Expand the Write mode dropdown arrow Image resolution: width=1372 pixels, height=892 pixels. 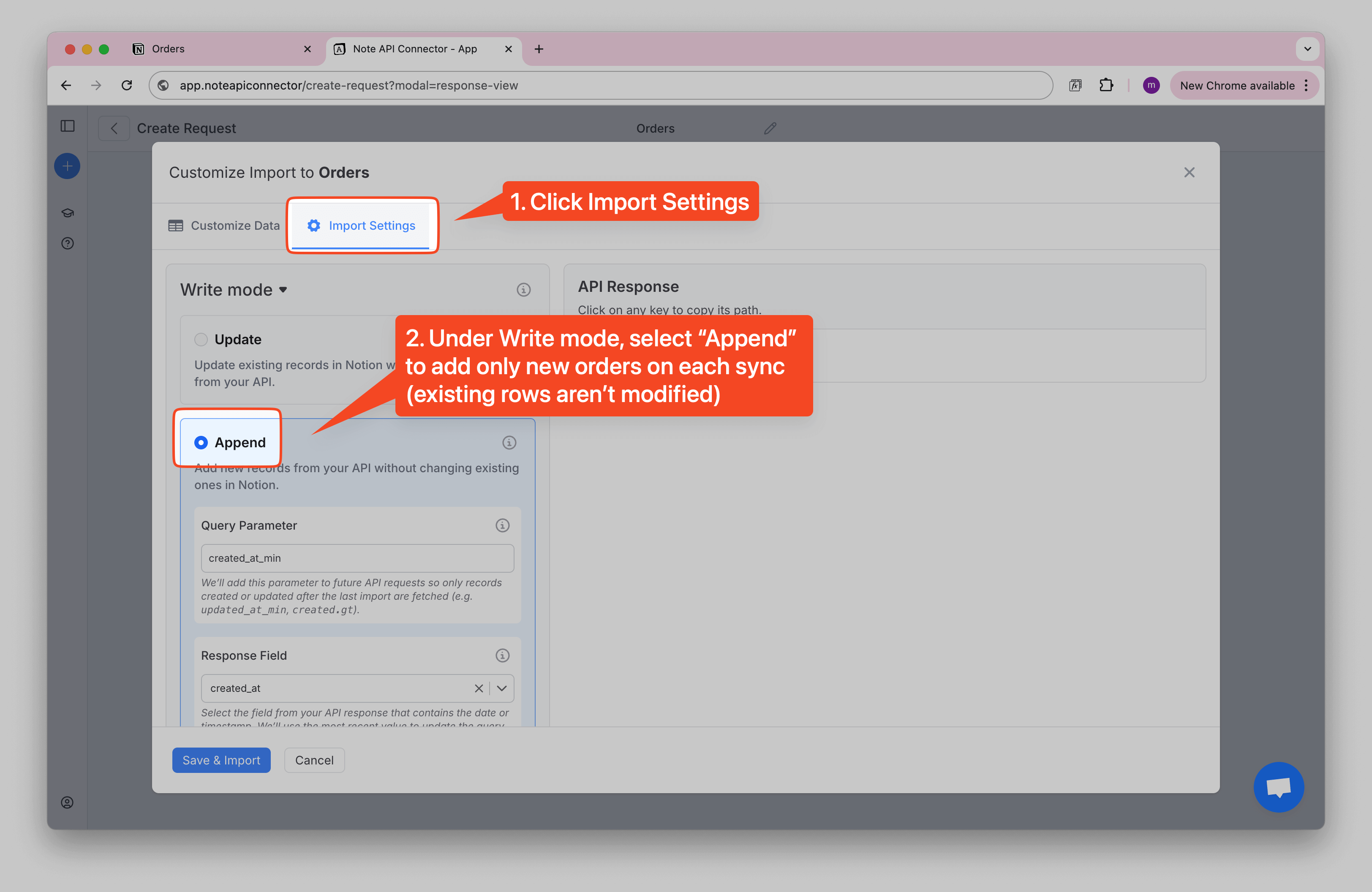click(283, 290)
